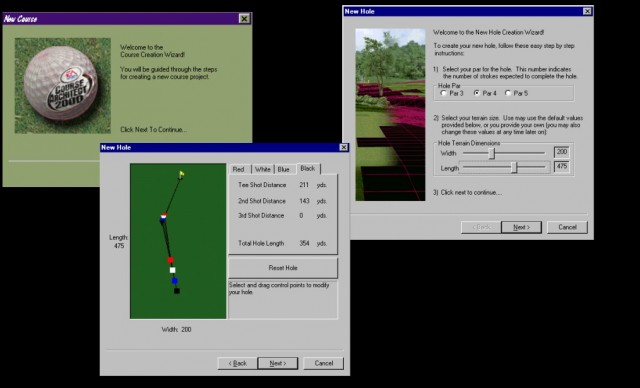The width and height of the screenshot is (640, 388).
Task: Choose the Par 5 radio button
Action: (508, 93)
